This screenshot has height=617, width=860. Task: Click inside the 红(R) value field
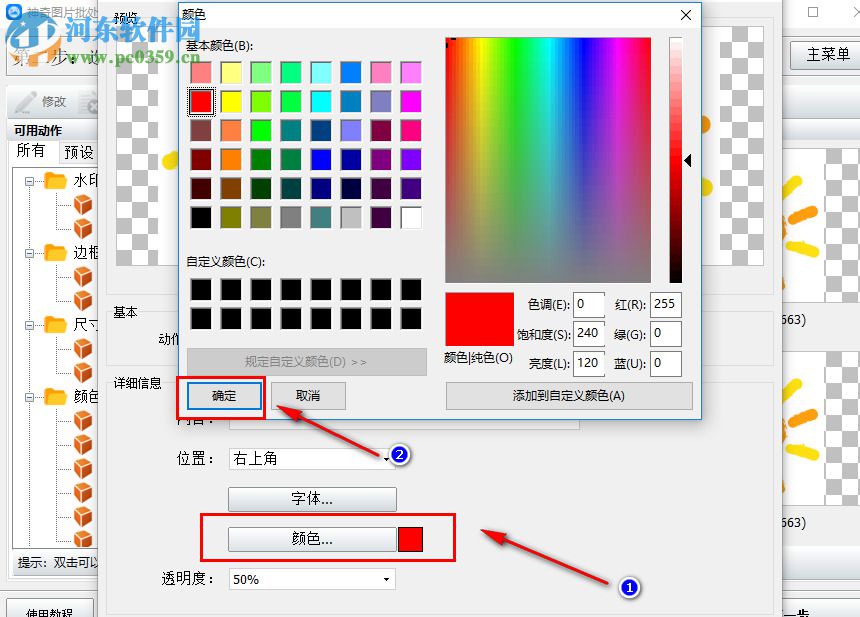pyautogui.click(x=665, y=305)
